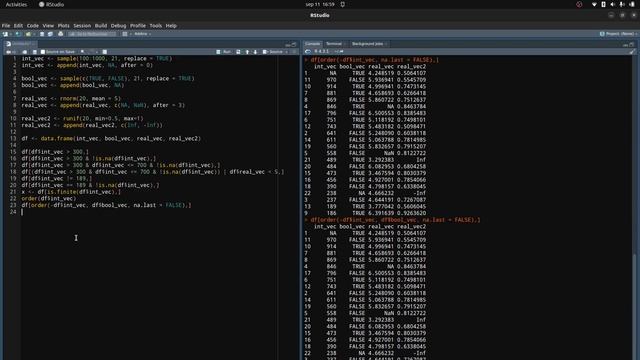Click line 21 is.finite code line
Screen dimensions: 640x360
pos(71,192)
